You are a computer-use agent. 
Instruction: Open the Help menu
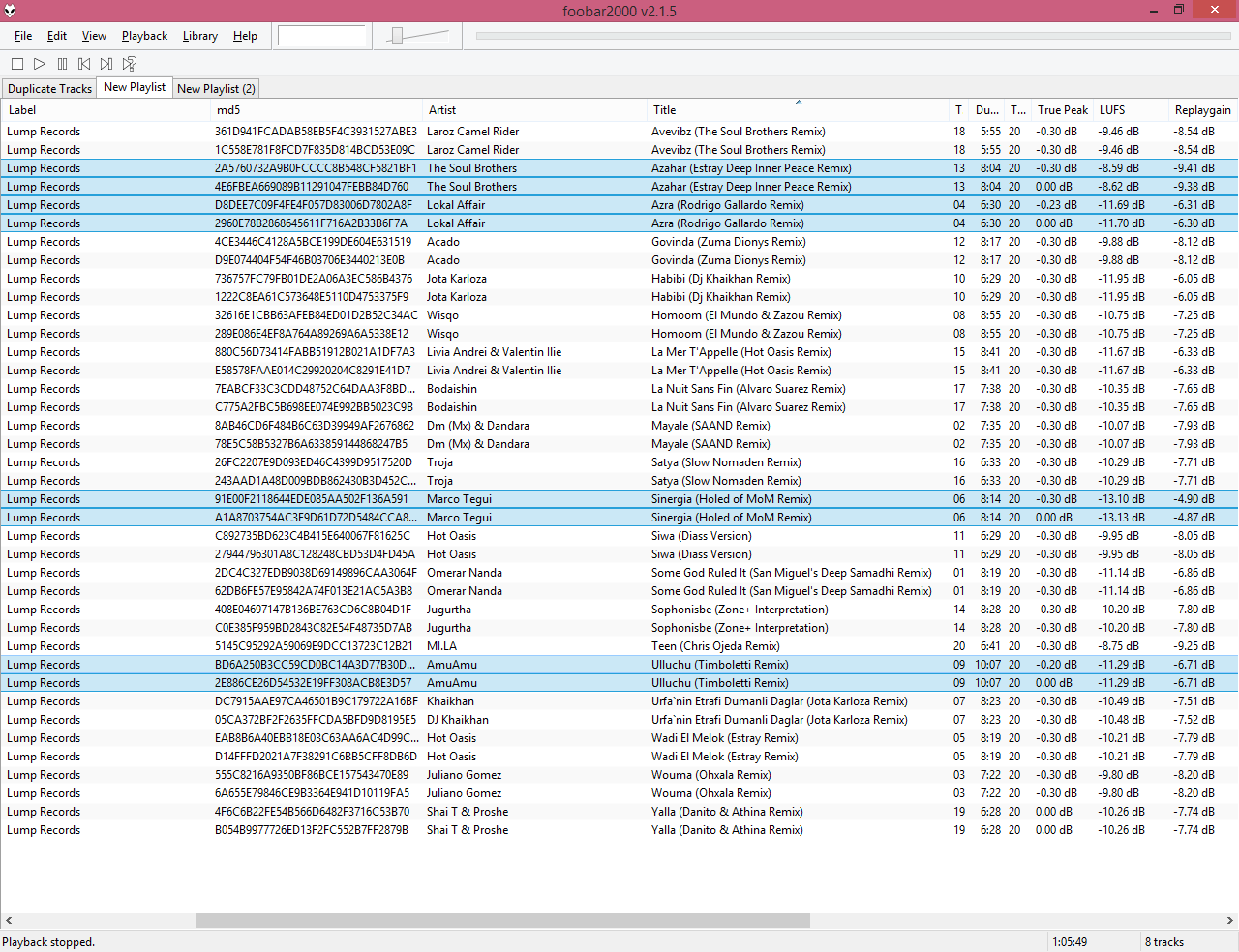coord(245,36)
